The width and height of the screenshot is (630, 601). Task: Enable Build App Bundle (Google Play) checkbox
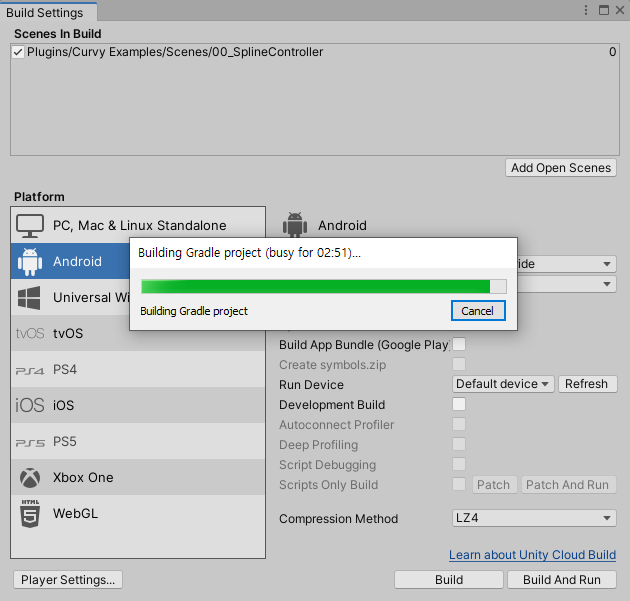(x=459, y=344)
